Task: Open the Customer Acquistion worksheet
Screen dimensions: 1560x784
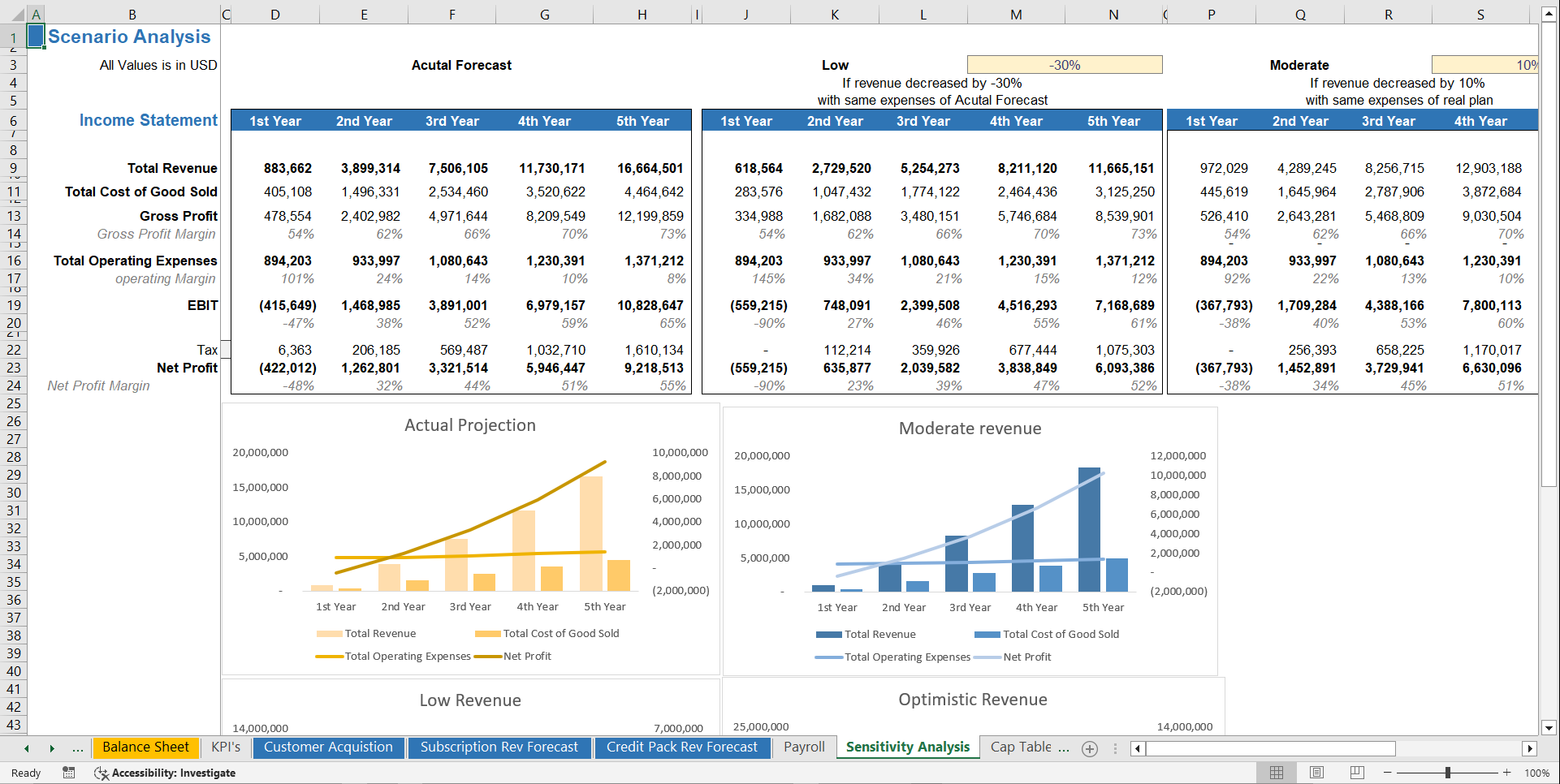Action: tap(328, 747)
